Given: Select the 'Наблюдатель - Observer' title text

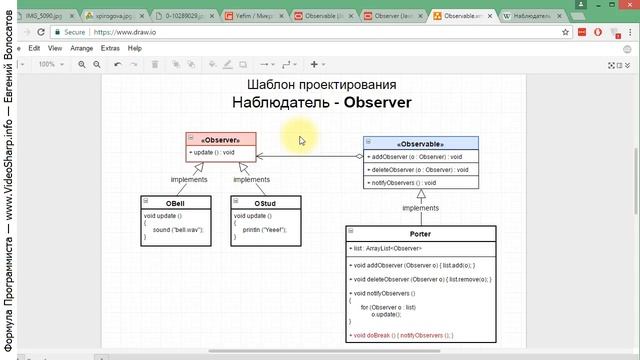Looking at the screenshot, I should point(322,102).
